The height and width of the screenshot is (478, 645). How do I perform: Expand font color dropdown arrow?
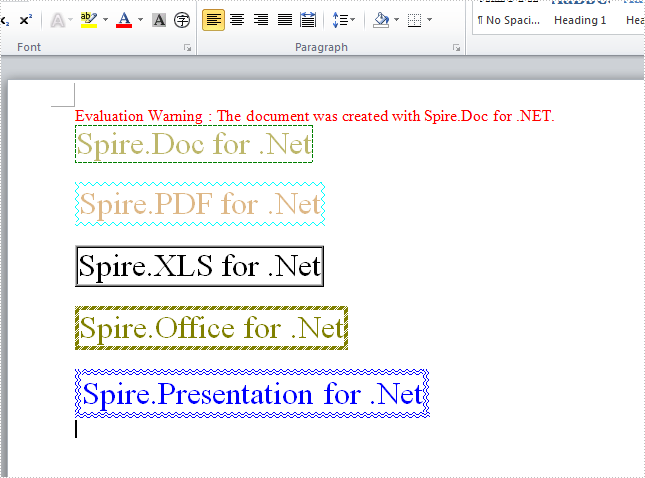(141, 20)
